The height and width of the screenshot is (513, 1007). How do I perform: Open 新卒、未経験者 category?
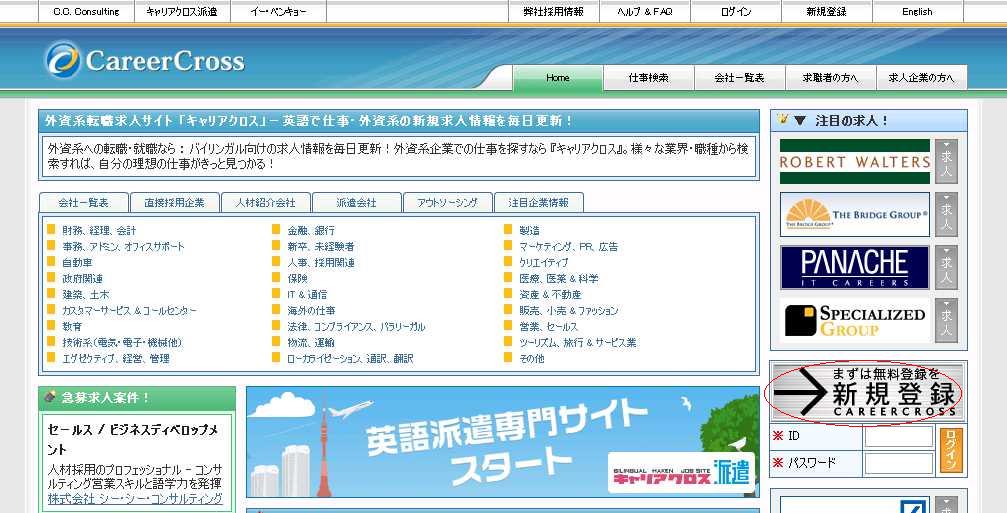point(320,247)
